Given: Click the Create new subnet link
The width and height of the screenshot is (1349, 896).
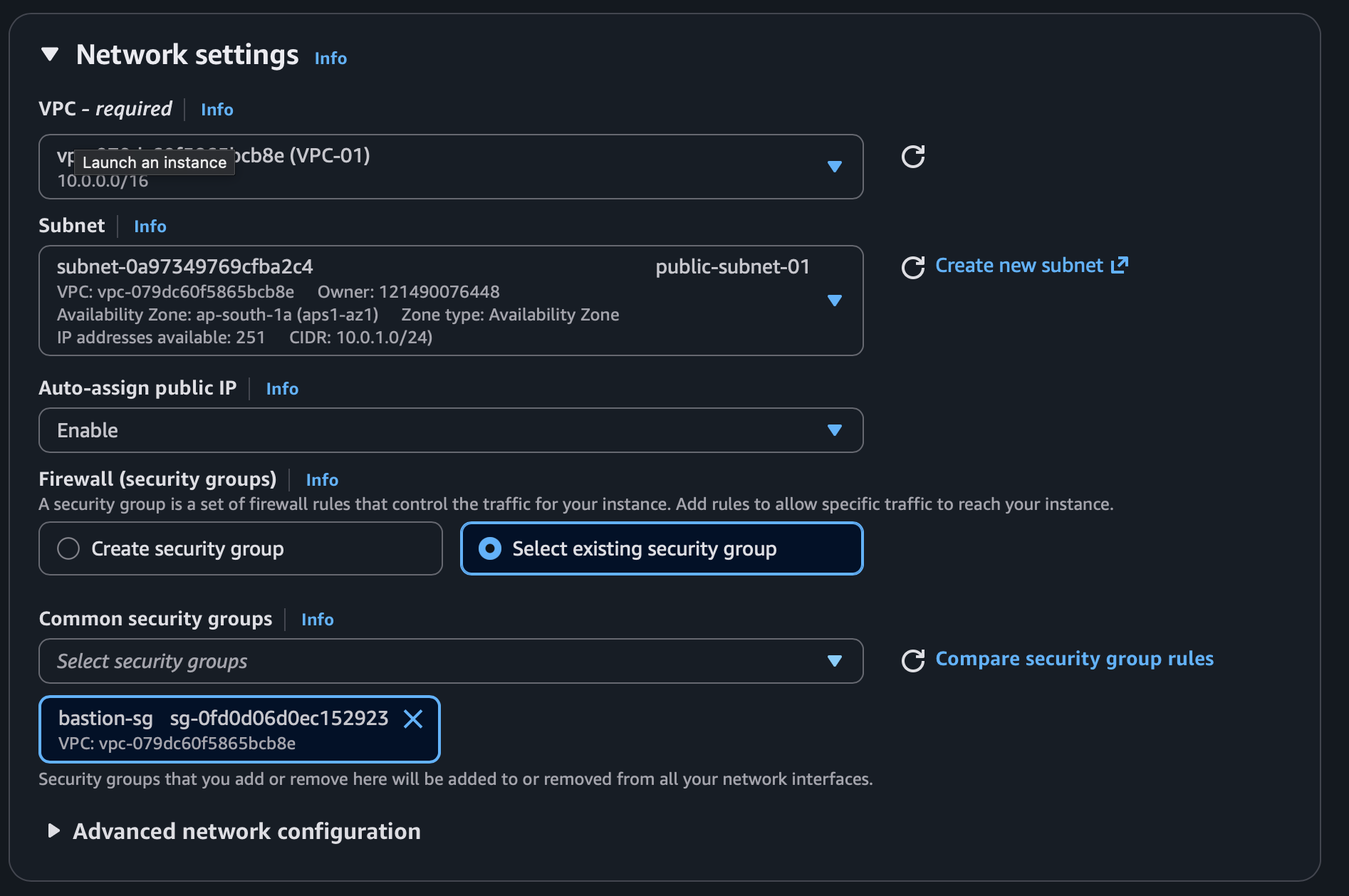Looking at the screenshot, I should click(1031, 266).
